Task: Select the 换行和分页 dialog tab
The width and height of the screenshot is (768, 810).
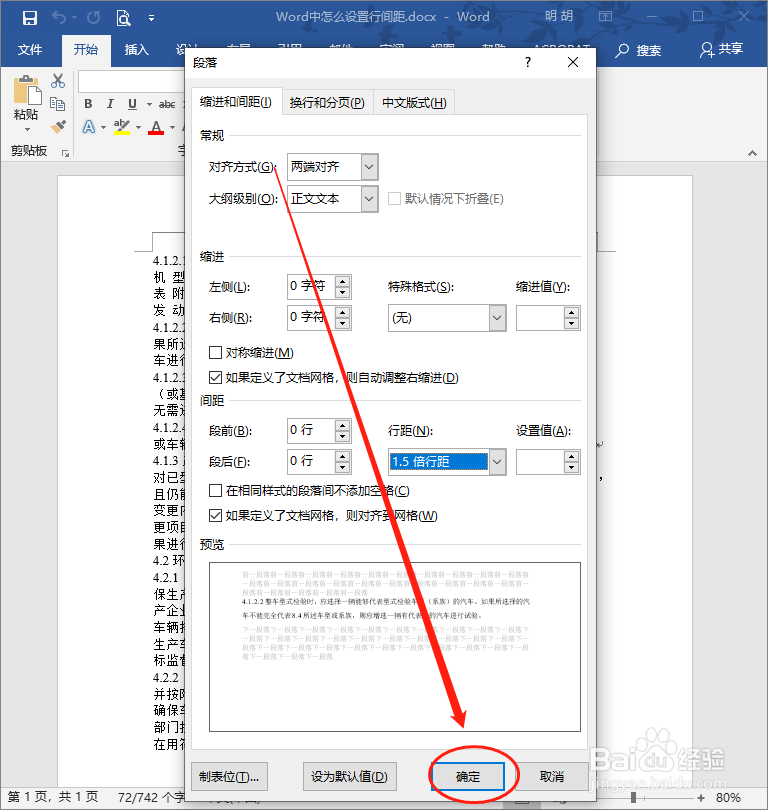Action: coord(327,103)
